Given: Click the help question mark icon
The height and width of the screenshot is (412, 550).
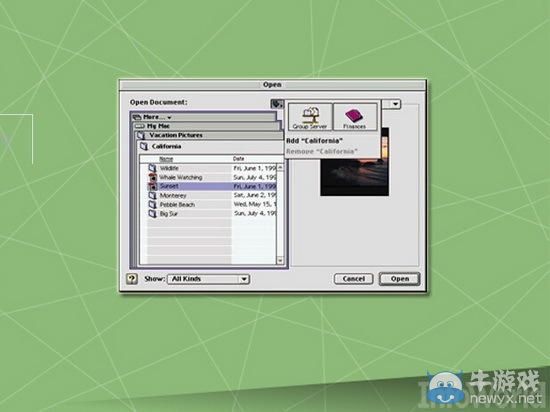Looking at the screenshot, I should point(132,279).
